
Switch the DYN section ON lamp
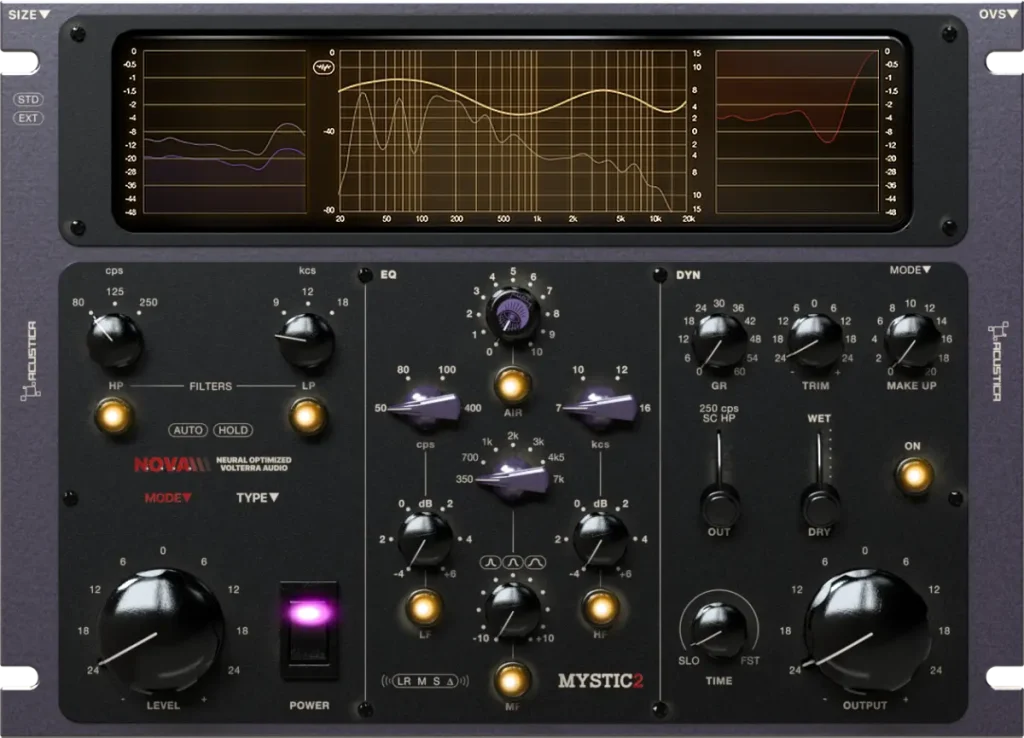coord(914,475)
